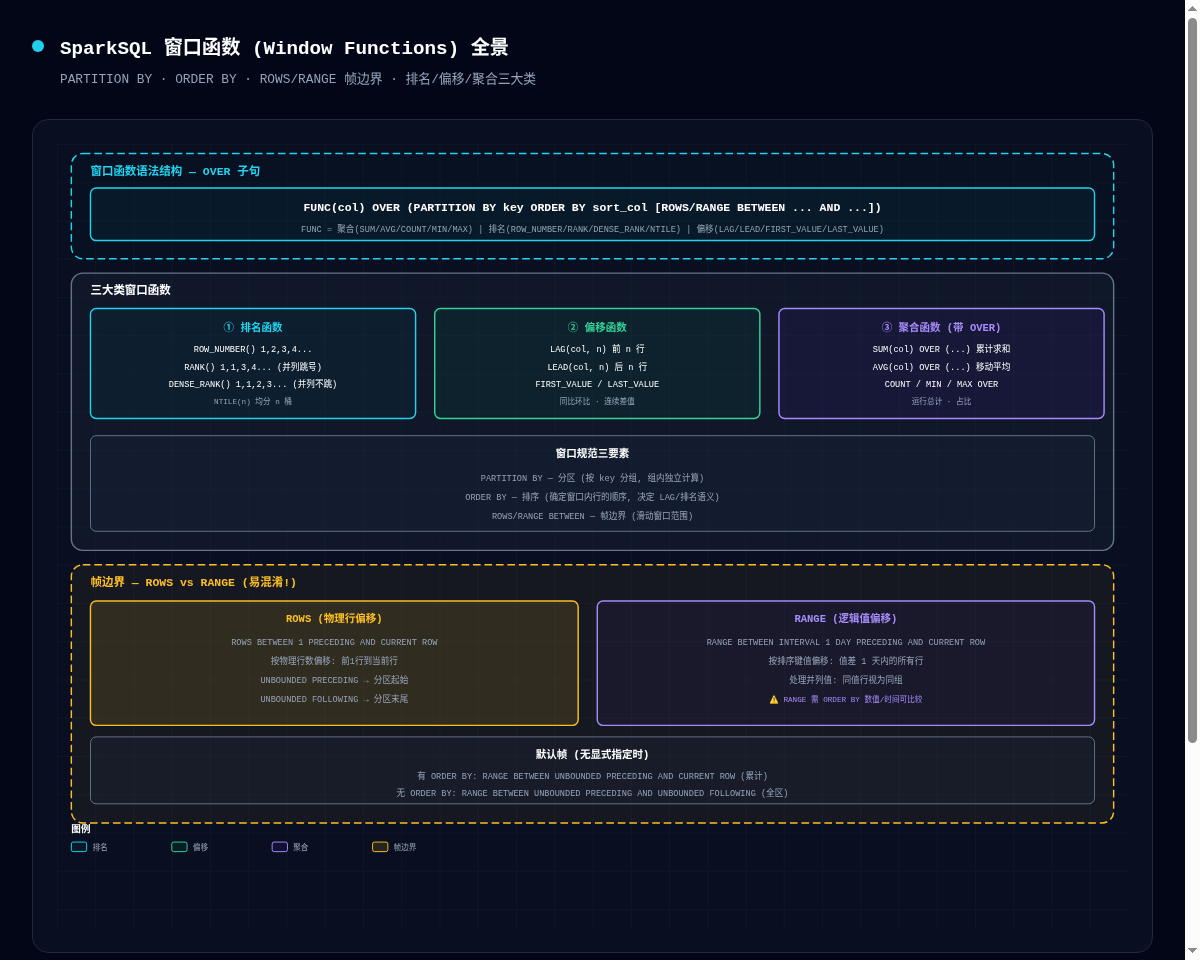Select the '② 偏移函数' card title
The height and width of the screenshot is (960, 1200).
(x=597, y=327)
